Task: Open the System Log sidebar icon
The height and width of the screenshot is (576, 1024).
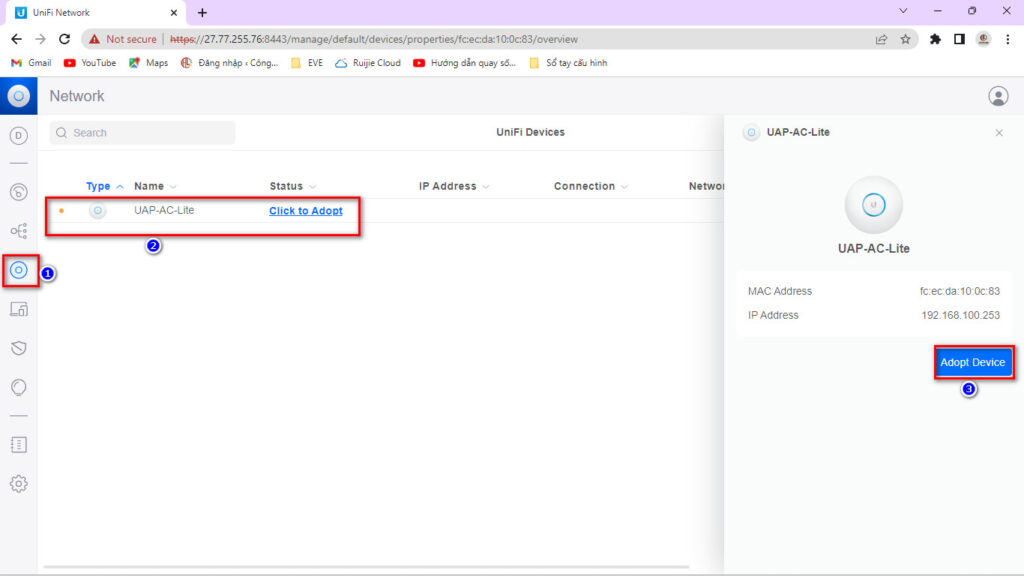Action: [x=19, y=444]
